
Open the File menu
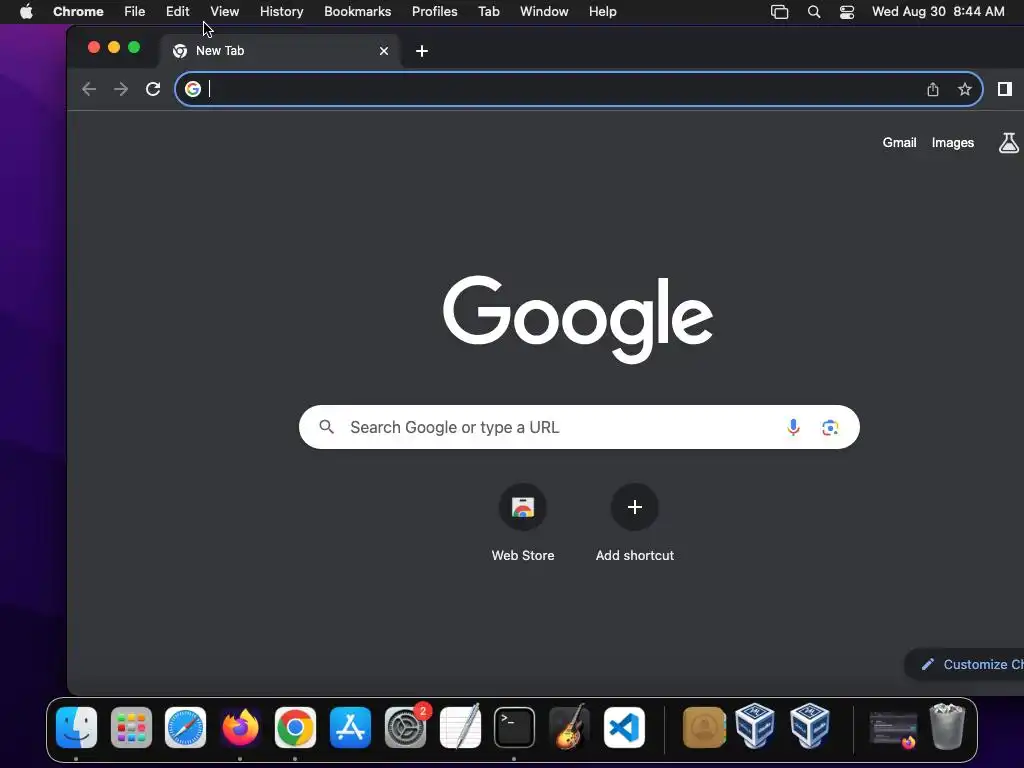point(135,12)
